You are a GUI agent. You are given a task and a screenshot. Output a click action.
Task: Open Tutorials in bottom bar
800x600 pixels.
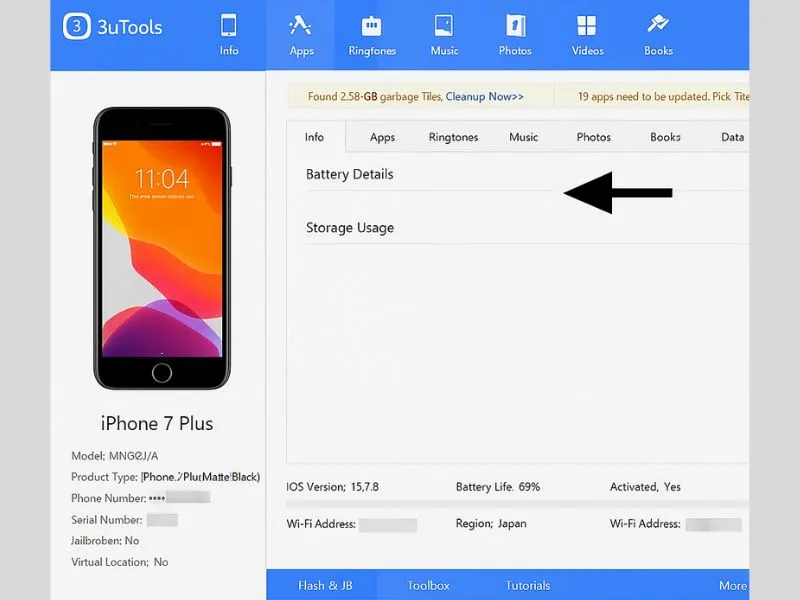pyautogui.click(x=528, y=585)
